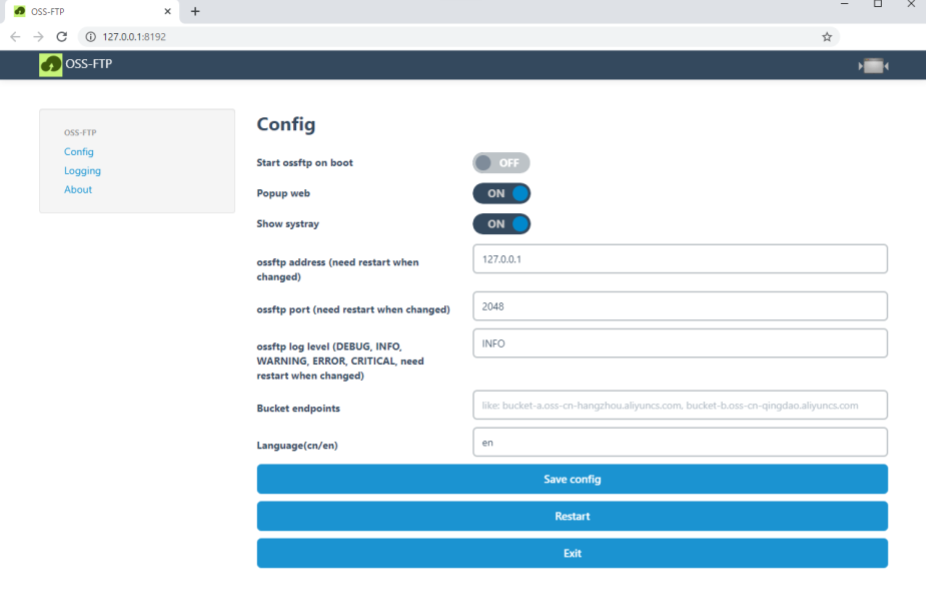929x614 pixels.
Task: Click the Config page heading
Action: (x=286, y=124)
